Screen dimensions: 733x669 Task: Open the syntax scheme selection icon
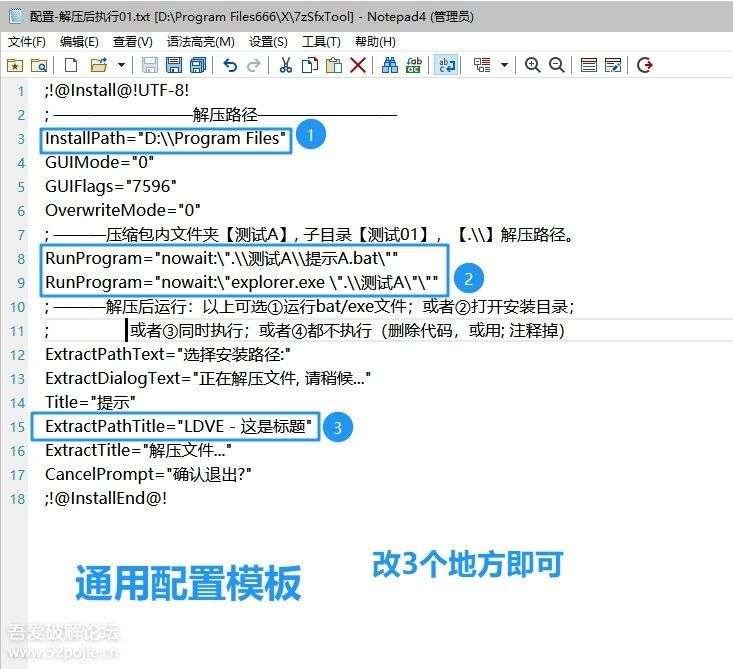coord(589,65)
